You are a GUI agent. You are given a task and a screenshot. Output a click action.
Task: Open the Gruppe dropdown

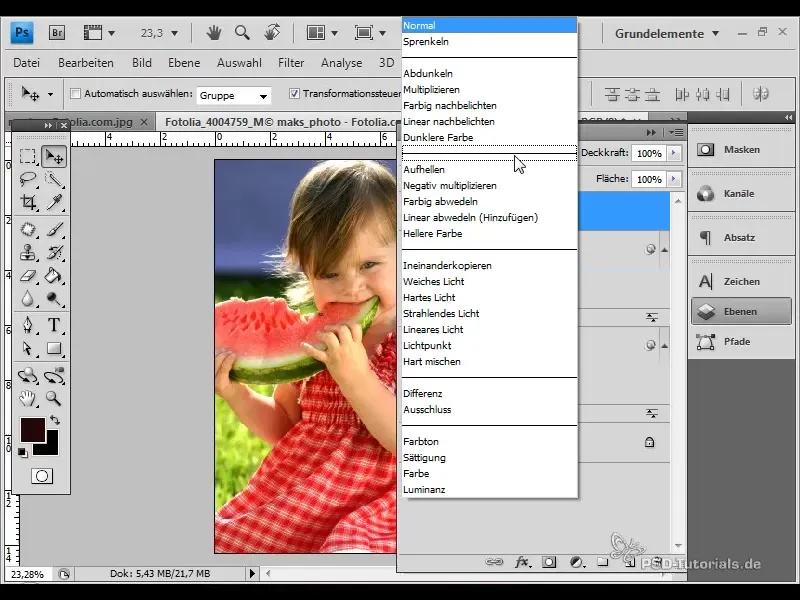(x=233, y=95)
